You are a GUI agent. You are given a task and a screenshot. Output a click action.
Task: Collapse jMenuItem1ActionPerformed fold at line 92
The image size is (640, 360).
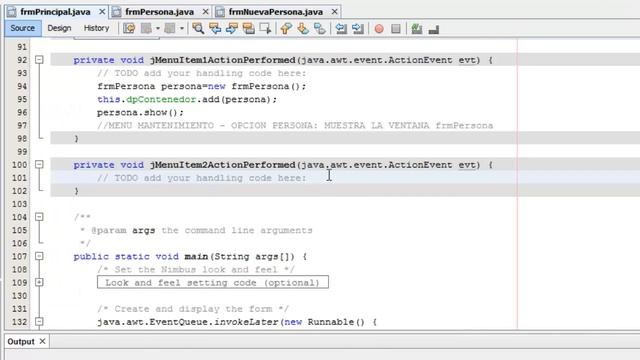pyautogui.click(x=39, y=60)
